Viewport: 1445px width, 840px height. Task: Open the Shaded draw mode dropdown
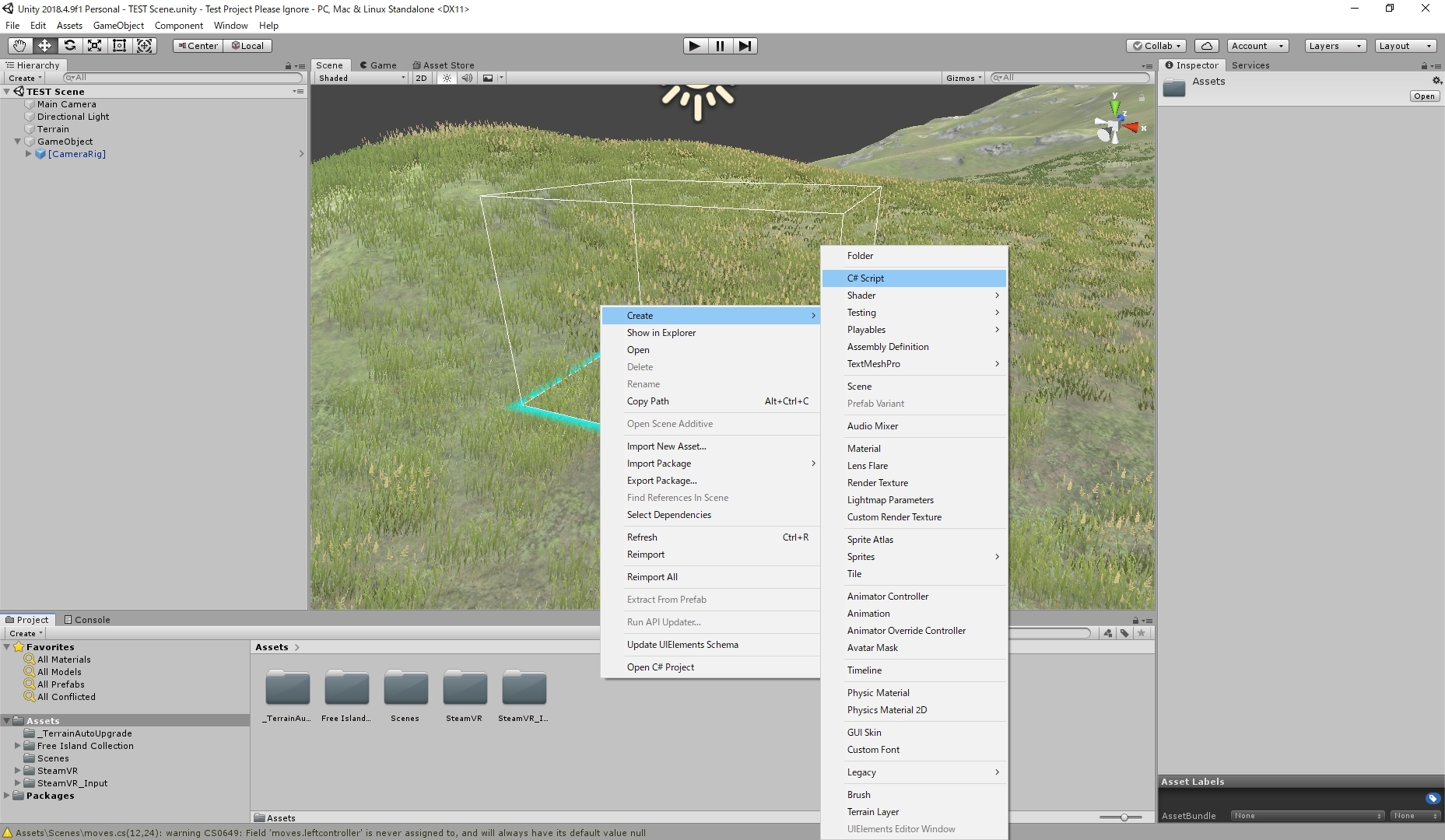tap(359, 78)
